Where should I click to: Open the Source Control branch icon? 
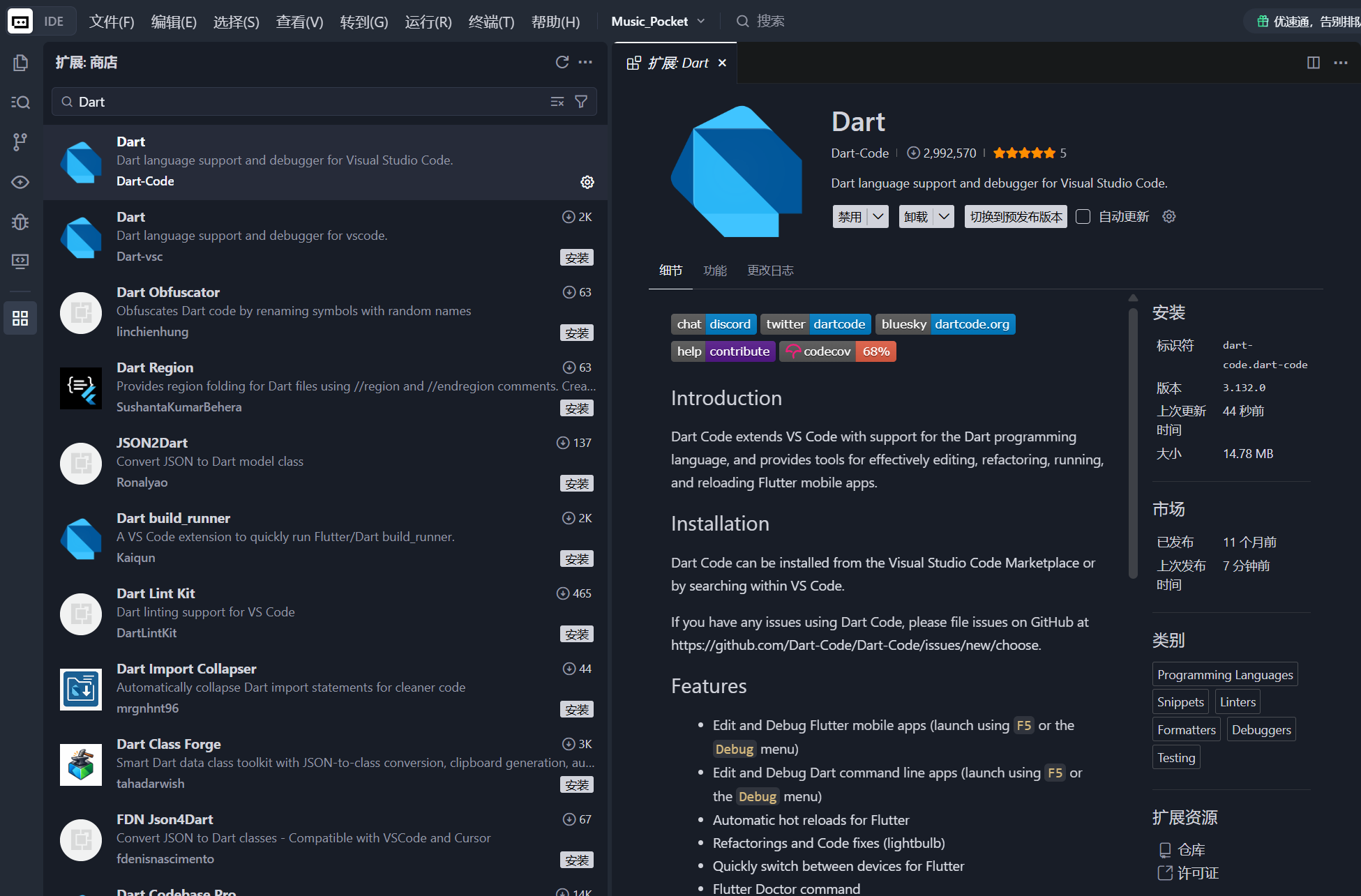pyautogui.click(x=20, y=142)
